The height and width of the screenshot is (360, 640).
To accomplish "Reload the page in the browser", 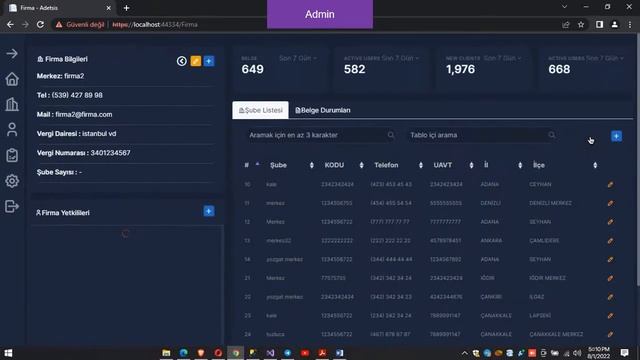I will (40, 24).
